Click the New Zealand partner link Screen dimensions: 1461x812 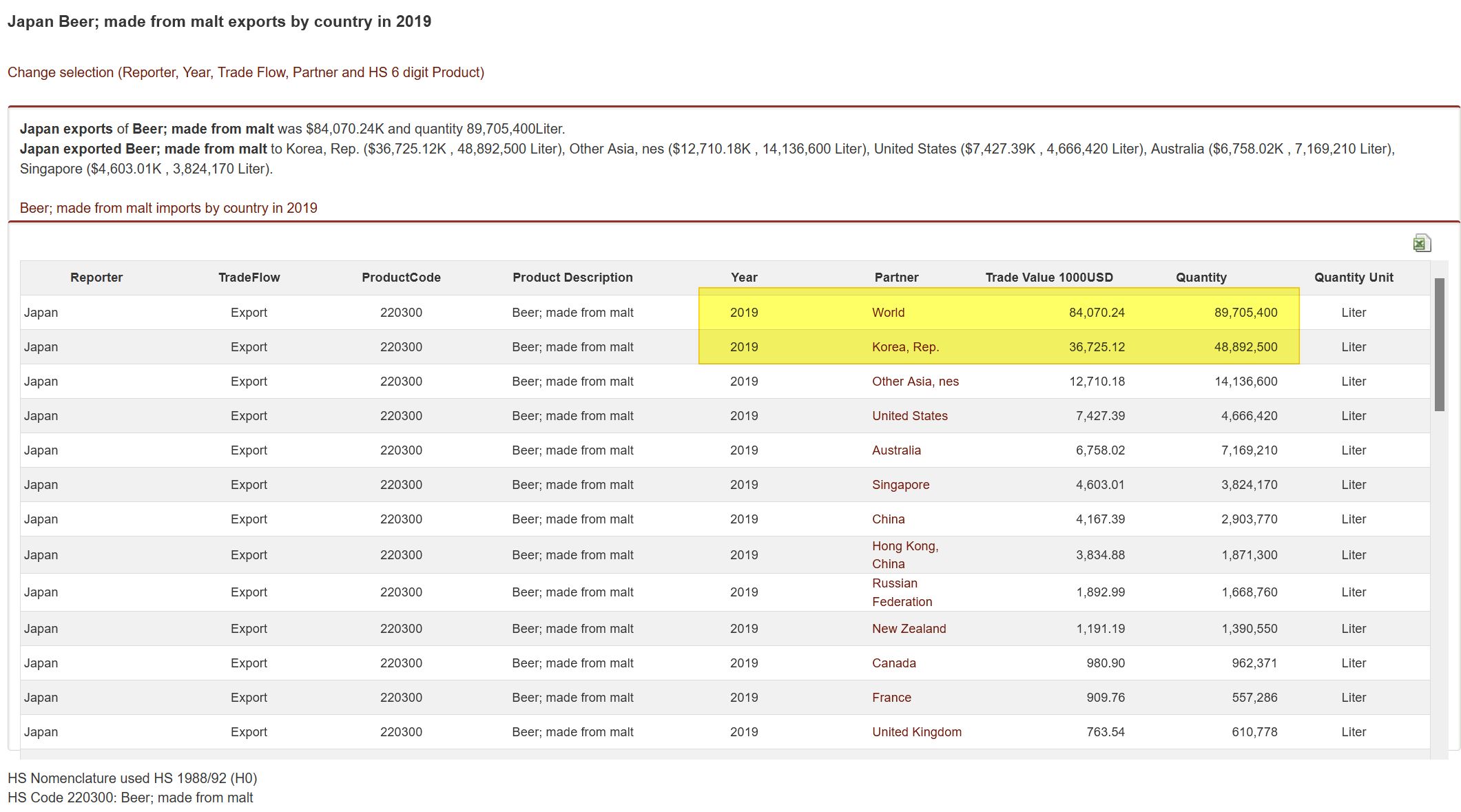click(x=909, y=629)
